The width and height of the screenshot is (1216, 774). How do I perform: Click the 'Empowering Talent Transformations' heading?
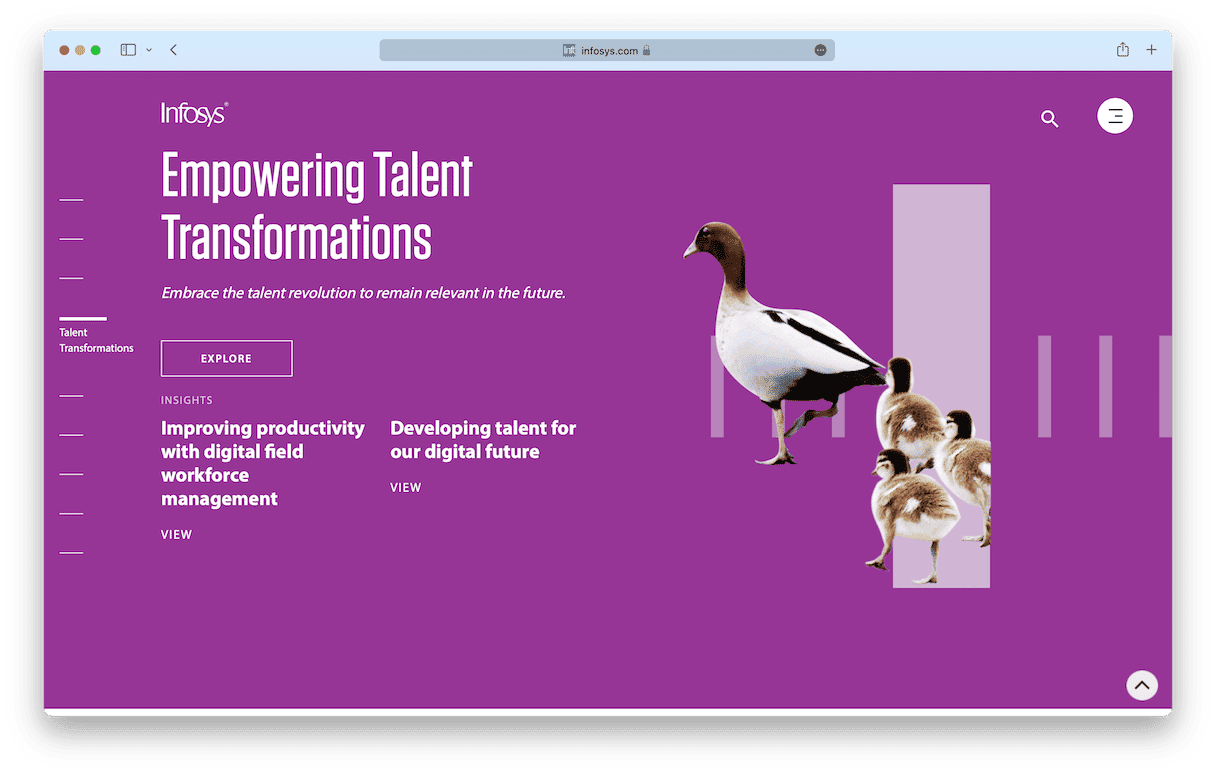[x=317, y=206]
